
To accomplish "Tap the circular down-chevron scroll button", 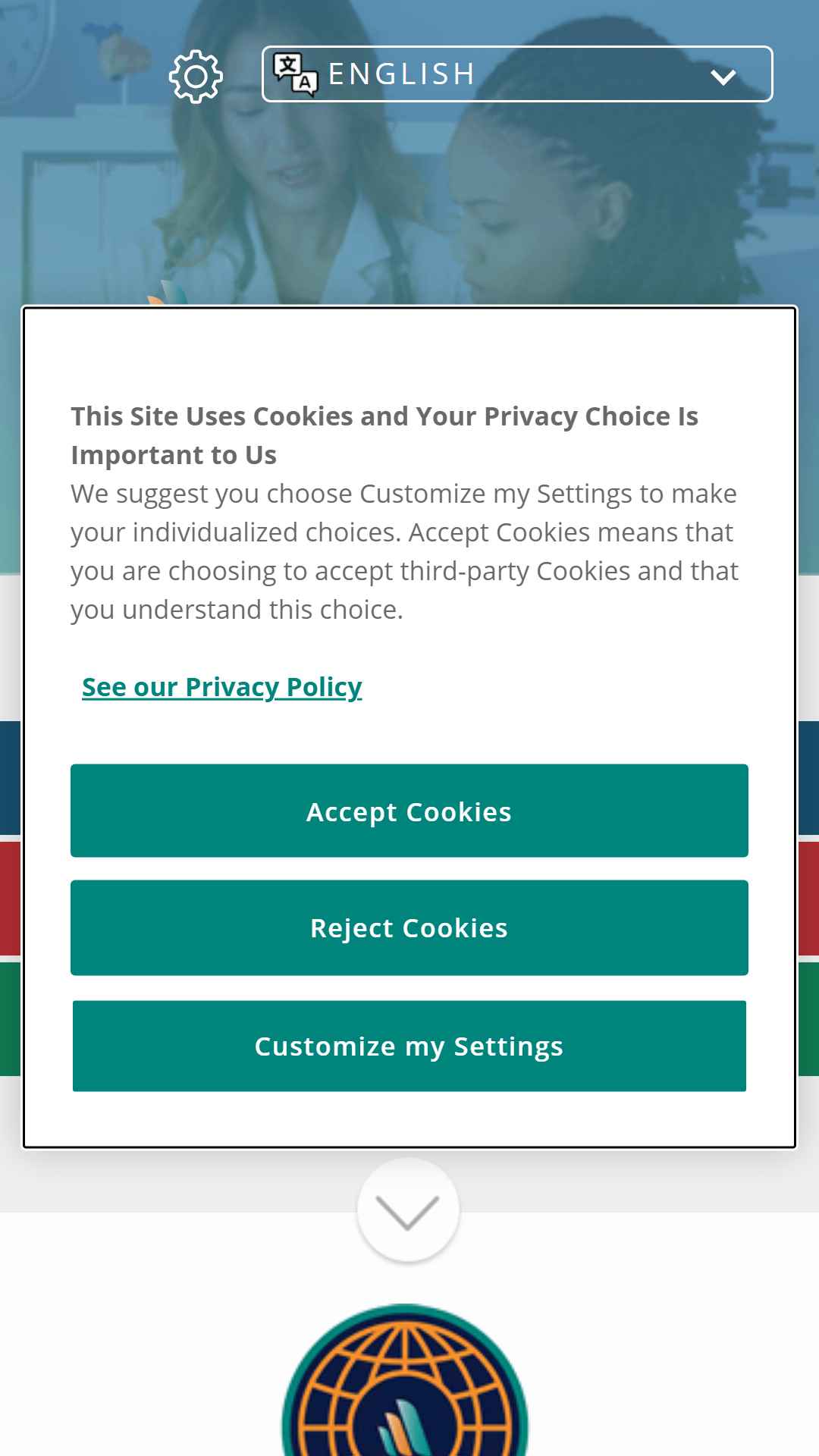I will point(408,1210).
